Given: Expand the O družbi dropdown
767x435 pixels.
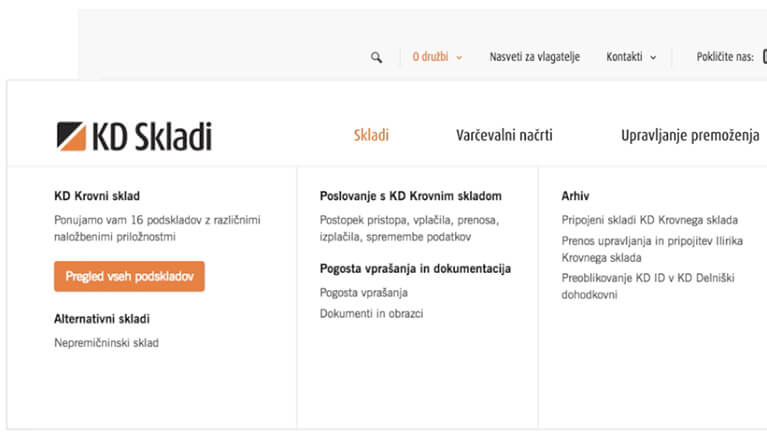Looking at the screenshot, I should tap(437, 57).
